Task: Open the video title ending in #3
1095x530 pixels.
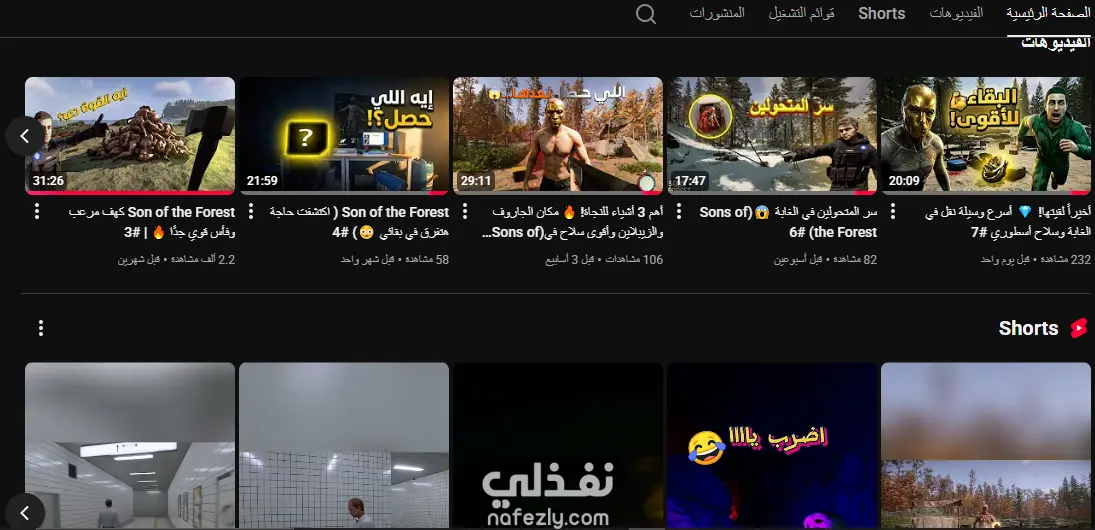Action: 152,222
